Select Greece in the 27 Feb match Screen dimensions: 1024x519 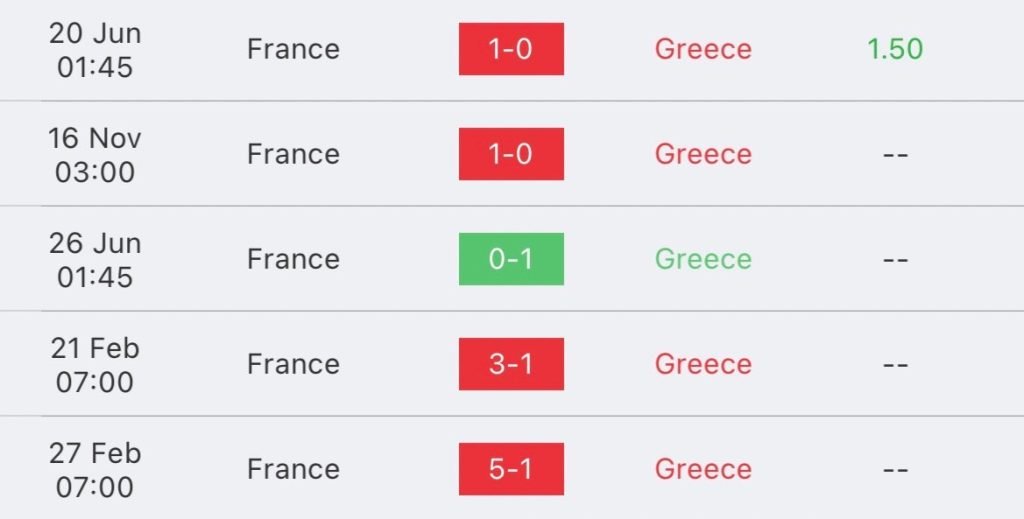703,469
